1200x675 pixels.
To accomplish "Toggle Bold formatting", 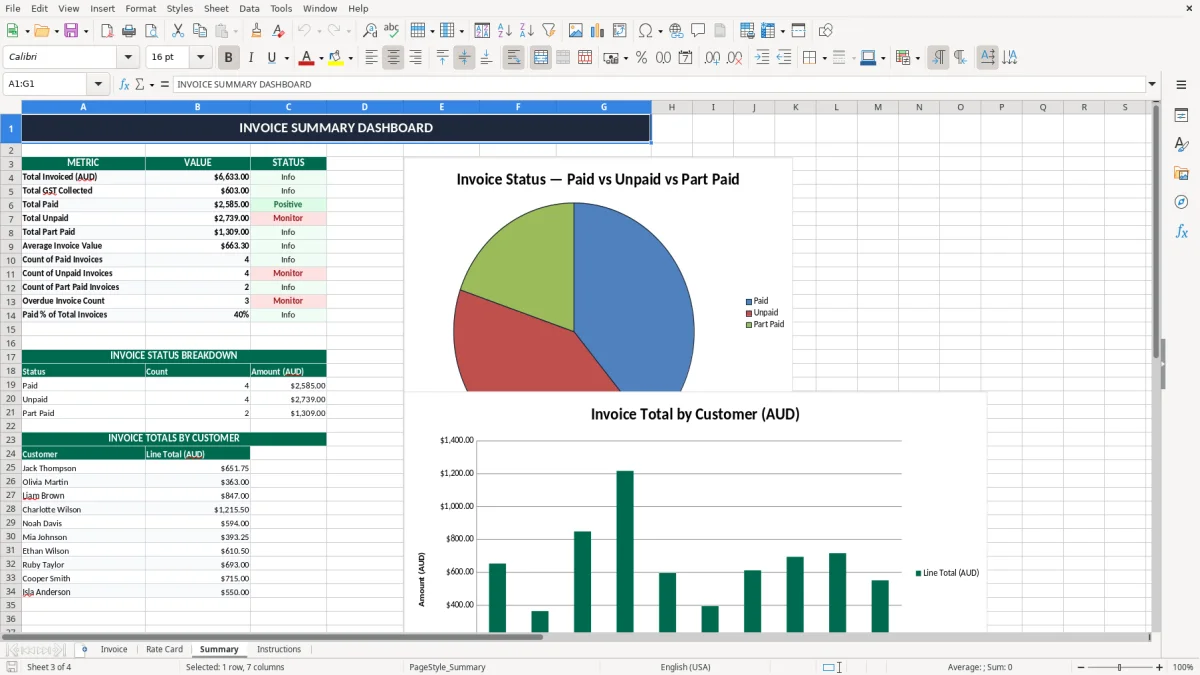I will point(229,58).
